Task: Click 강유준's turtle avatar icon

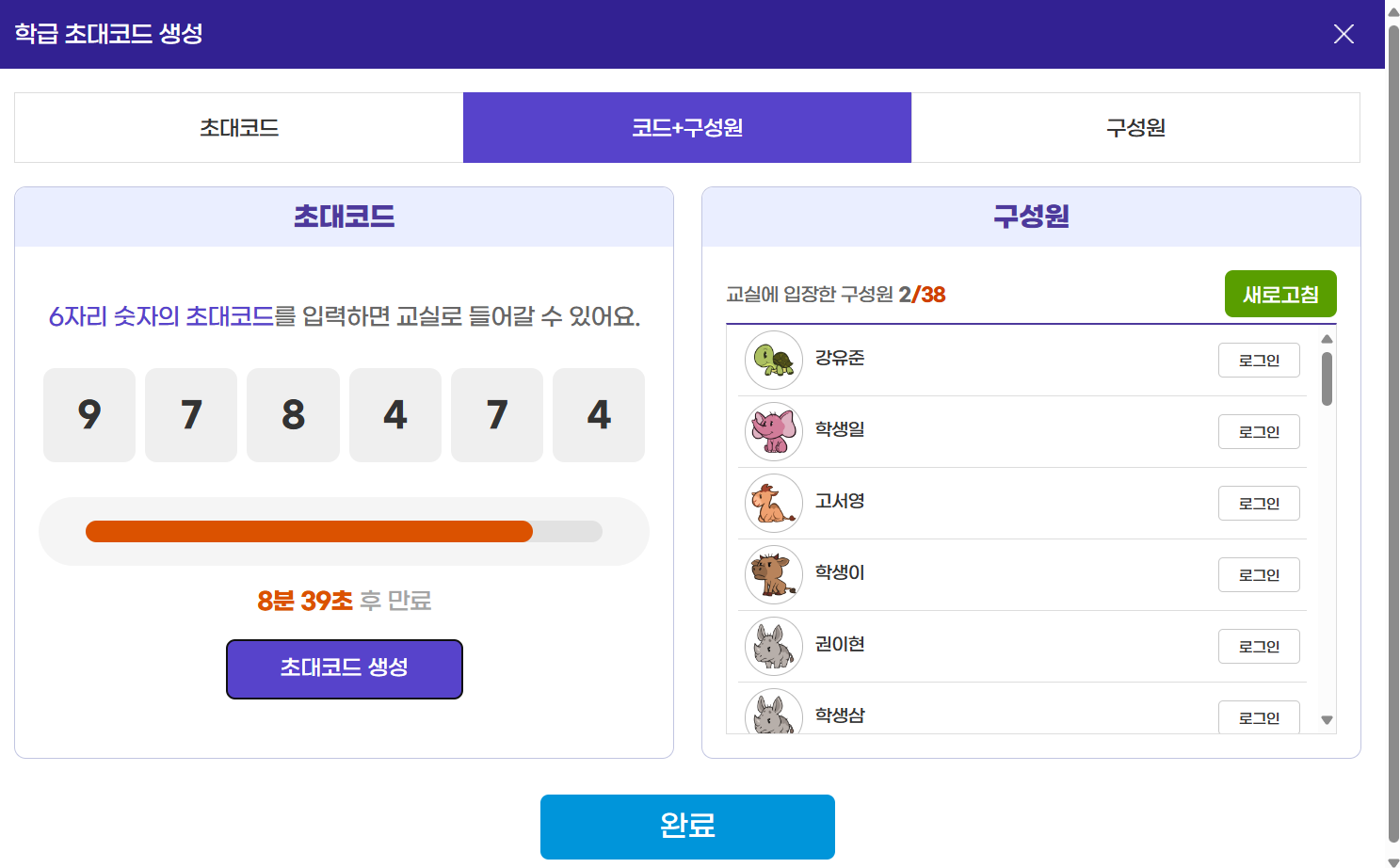Action: (x=774, y=360)
